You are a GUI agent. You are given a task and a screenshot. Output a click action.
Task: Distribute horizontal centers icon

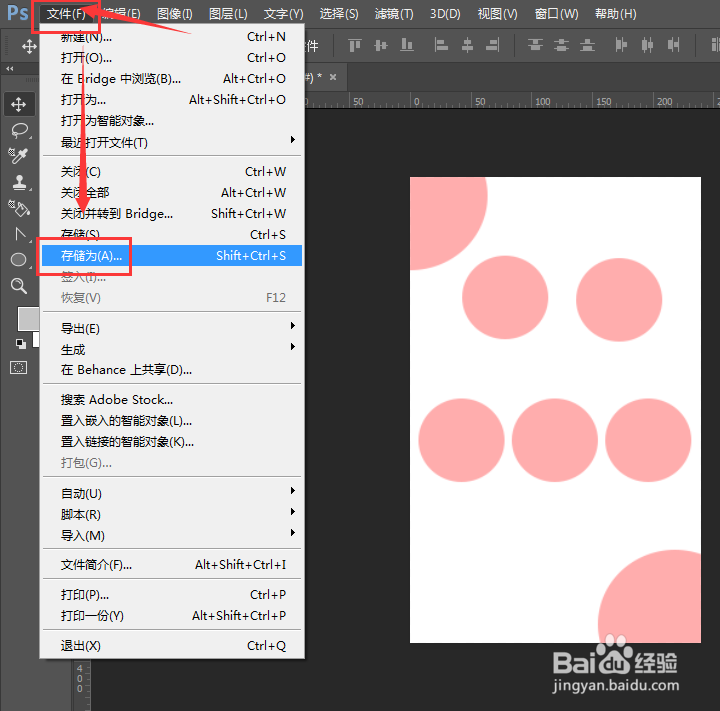point(647,45)
